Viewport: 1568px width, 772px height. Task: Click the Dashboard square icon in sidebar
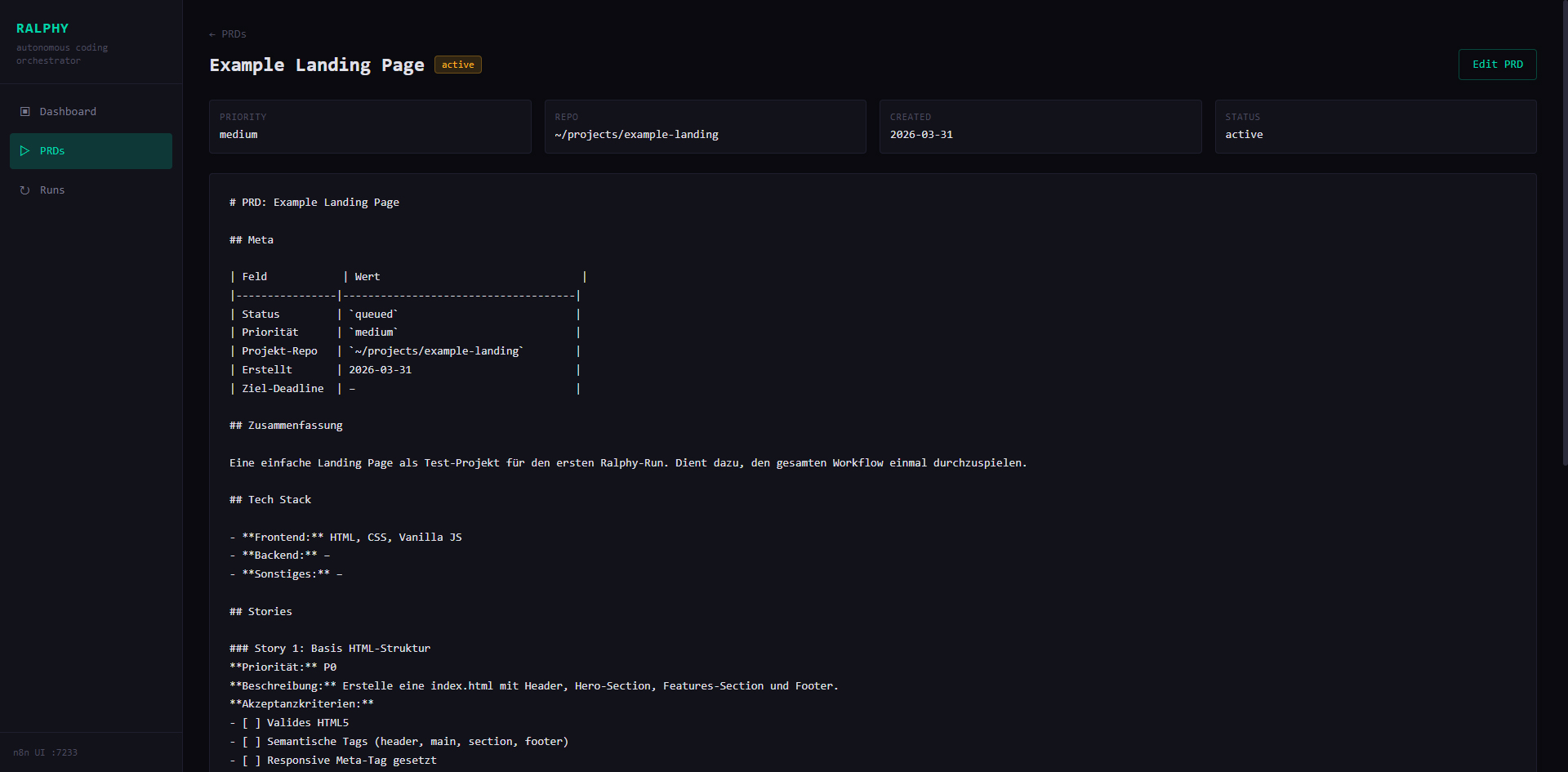click(25, 112)
